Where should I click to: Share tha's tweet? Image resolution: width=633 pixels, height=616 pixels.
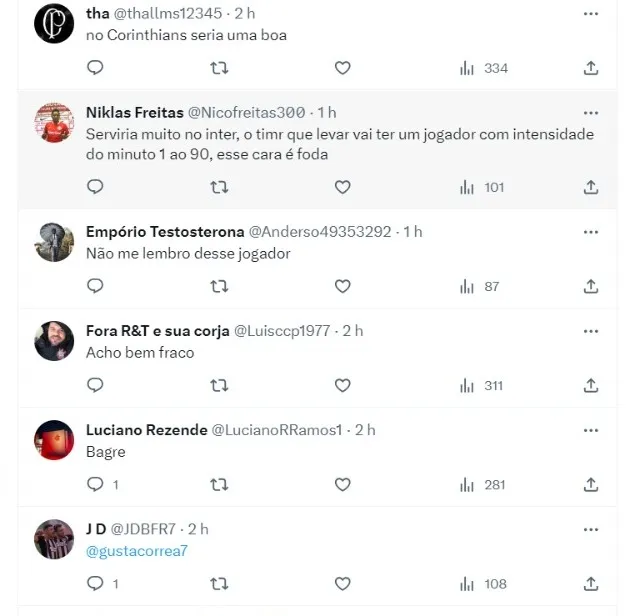(591, 68)
